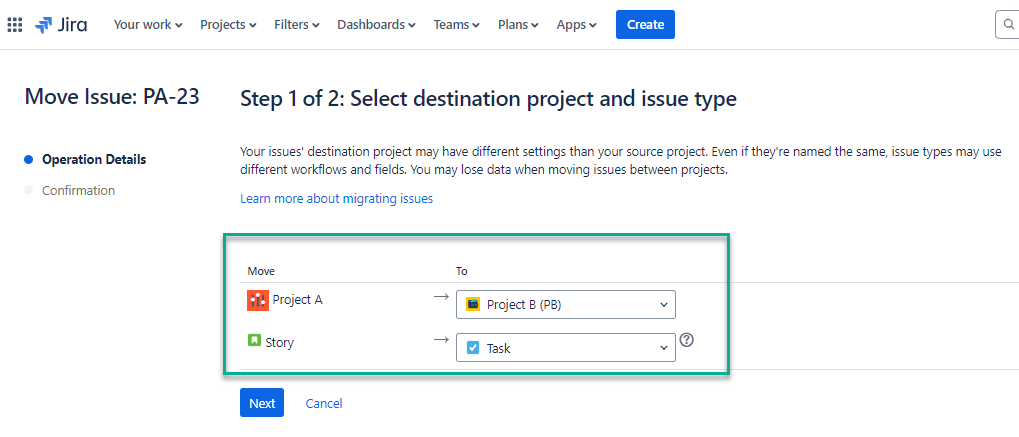The image size is (1019, 437).
Task: Click the search magnifier icon
Action: click(x=1008, y=25)
